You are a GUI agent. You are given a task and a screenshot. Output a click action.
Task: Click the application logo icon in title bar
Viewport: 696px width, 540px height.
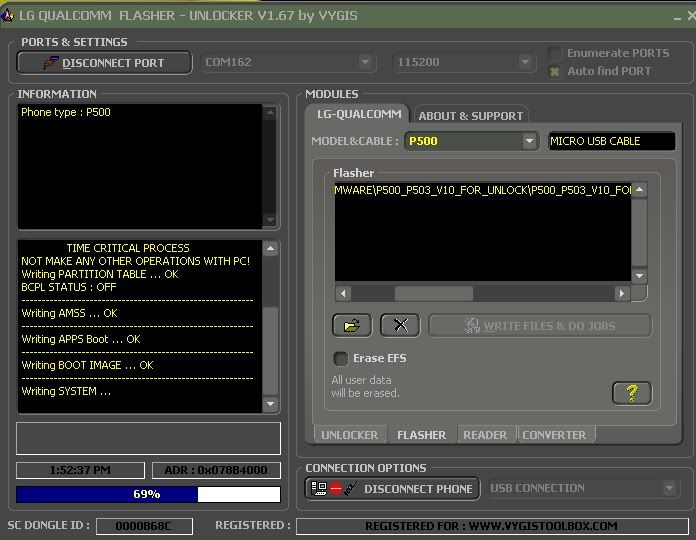click(7, 16)
